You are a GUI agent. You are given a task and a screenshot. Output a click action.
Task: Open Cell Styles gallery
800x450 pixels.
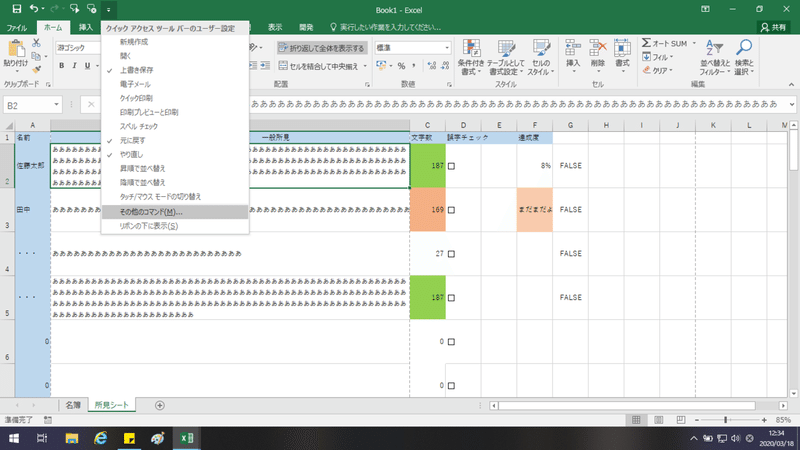pos(541,57)
